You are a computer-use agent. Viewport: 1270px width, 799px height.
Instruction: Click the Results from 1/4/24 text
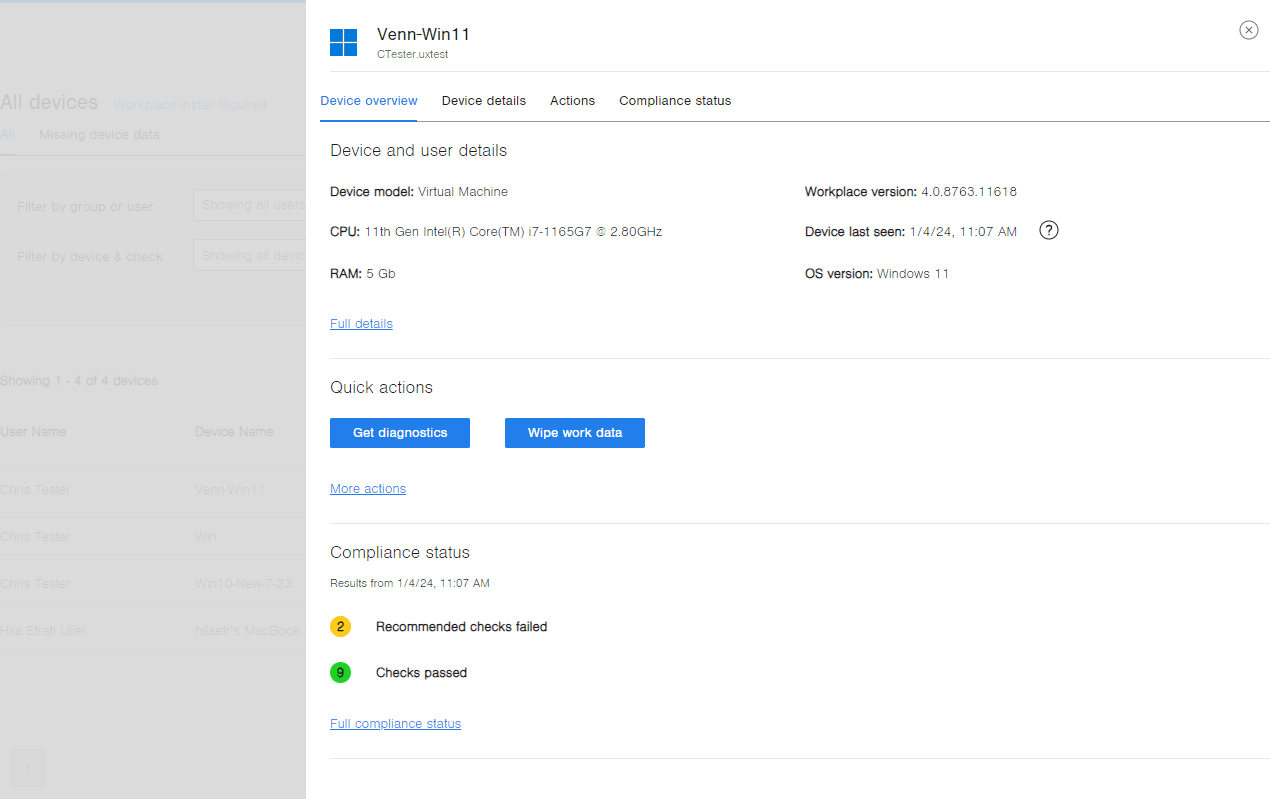tap(410, 583)
